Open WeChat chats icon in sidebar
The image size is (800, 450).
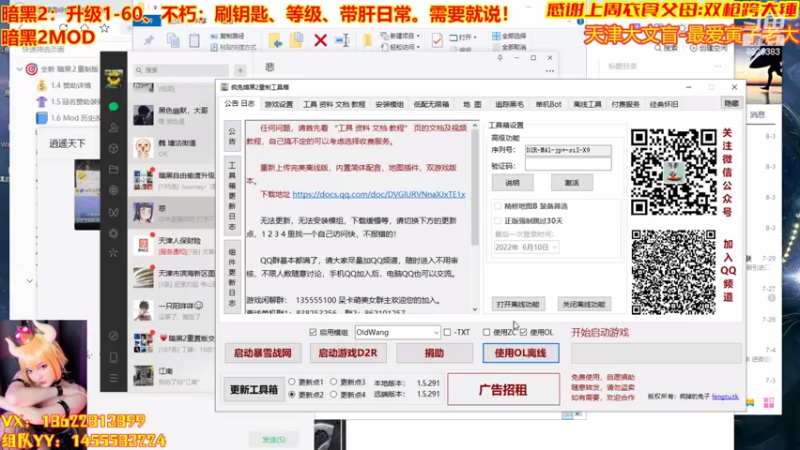(114, 106)
